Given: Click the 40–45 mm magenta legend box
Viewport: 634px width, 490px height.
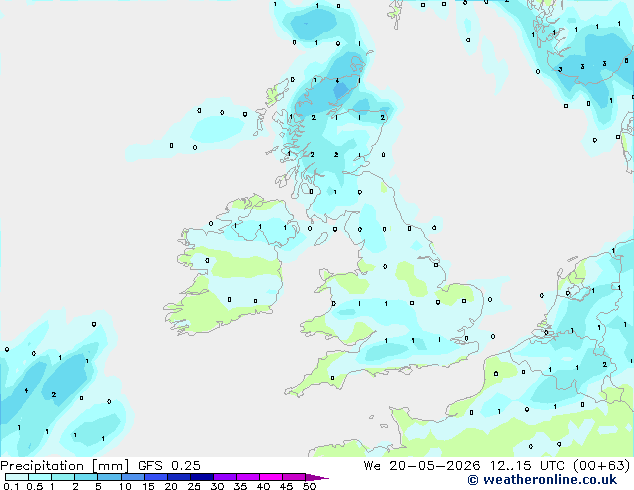Looking at the screenshot, I should point(271,477).
